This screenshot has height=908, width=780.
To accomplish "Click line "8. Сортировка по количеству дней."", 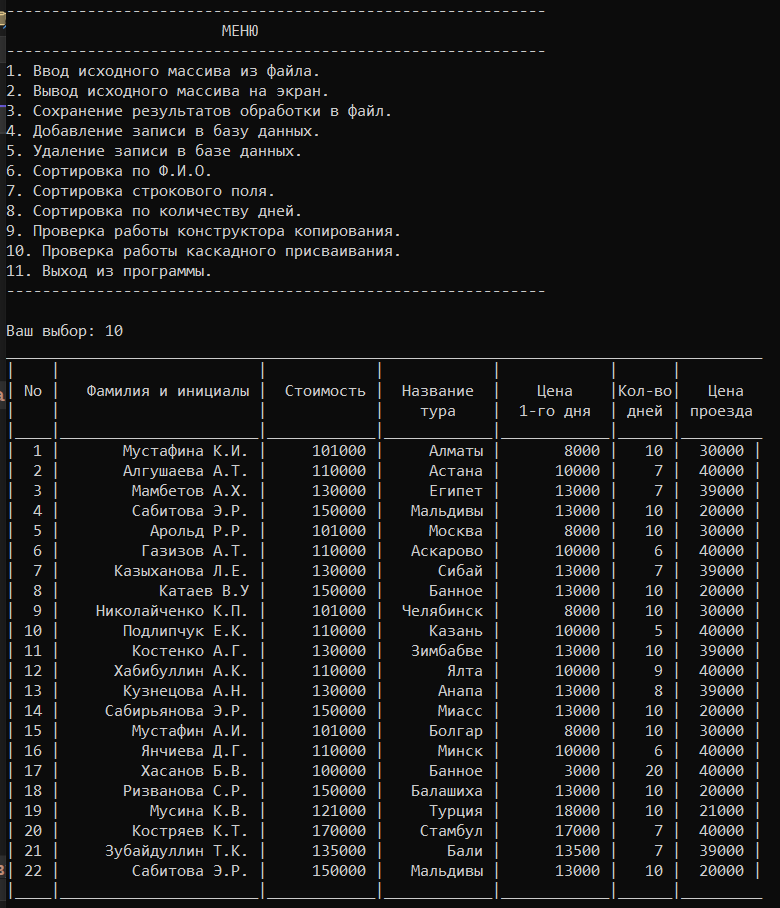I will pyautogui.click(x=154, y=211).
